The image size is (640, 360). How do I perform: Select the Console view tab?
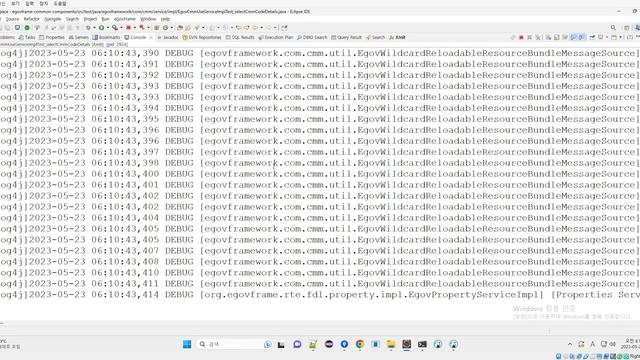pyautogui.click(x=136, y=37)
